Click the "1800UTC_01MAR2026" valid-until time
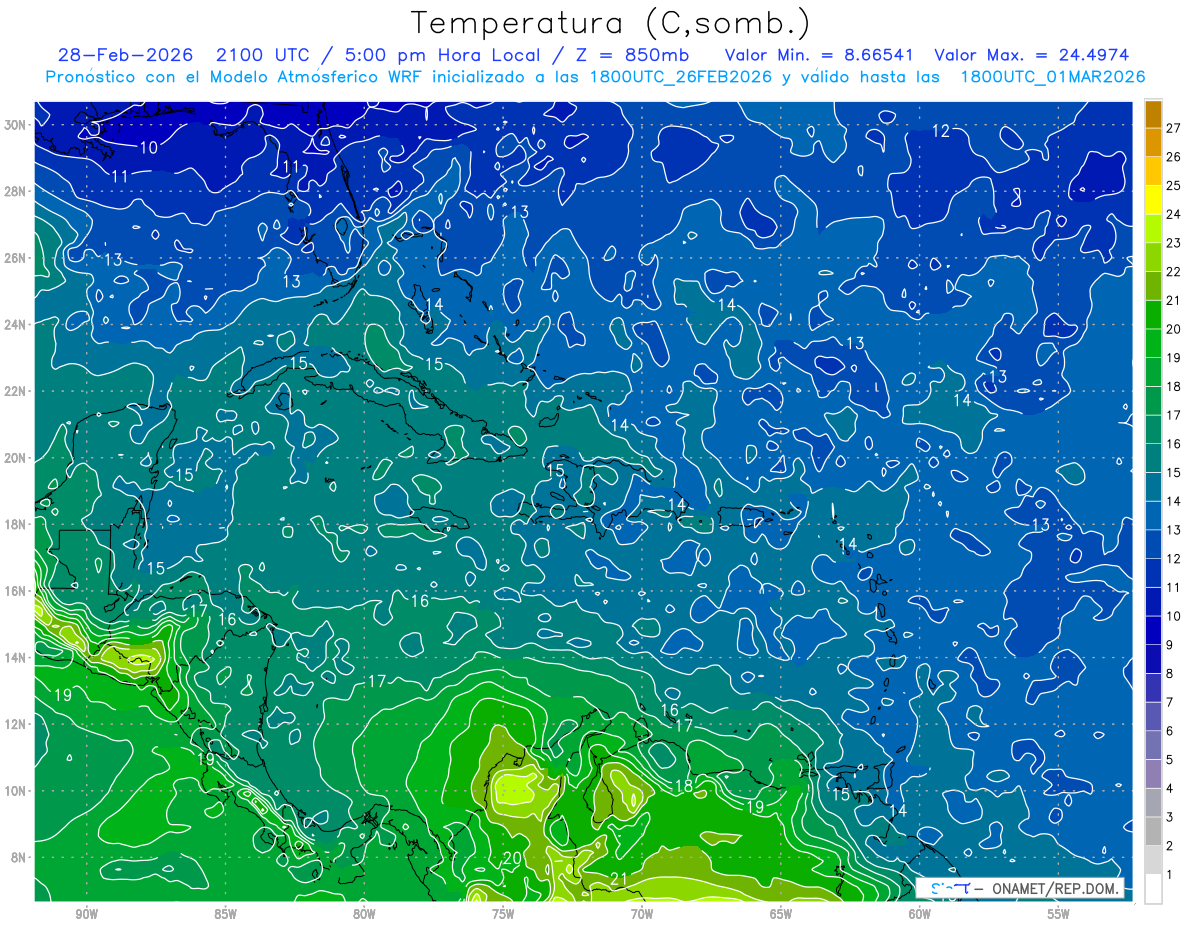This screenshot has height=927, width=1200. (1053, 77)
